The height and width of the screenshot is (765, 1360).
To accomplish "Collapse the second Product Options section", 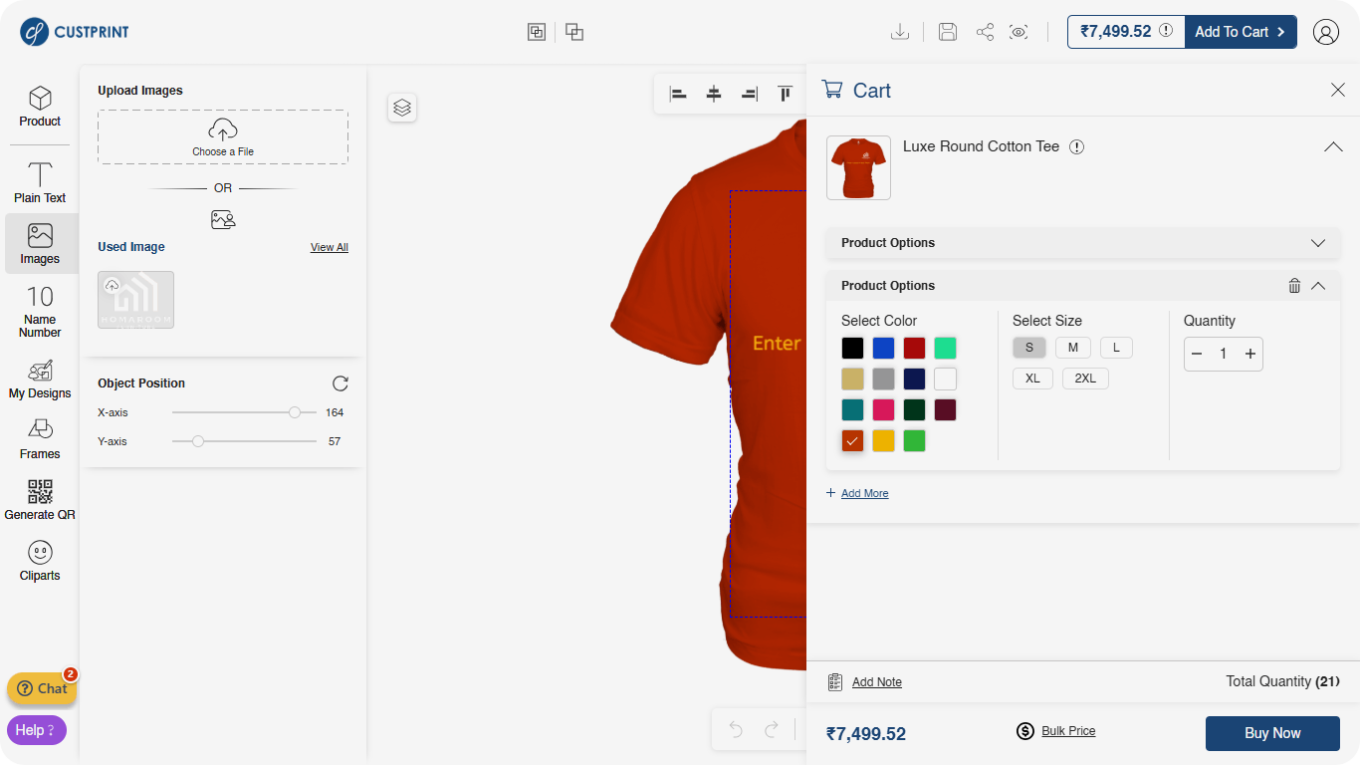I will pos(1318,286).
